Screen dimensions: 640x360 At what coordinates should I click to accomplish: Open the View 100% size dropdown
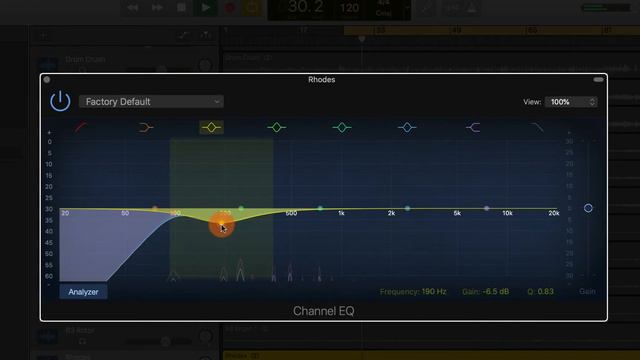(571, 102)
